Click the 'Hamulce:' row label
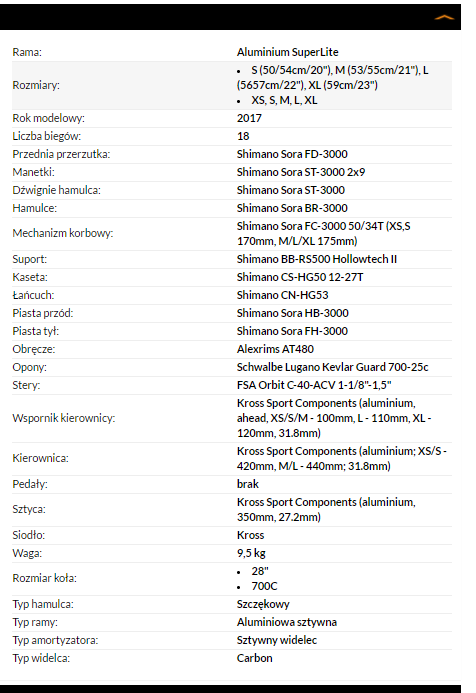The width and height of the screenshot is (476, 693). click(34, 208)
